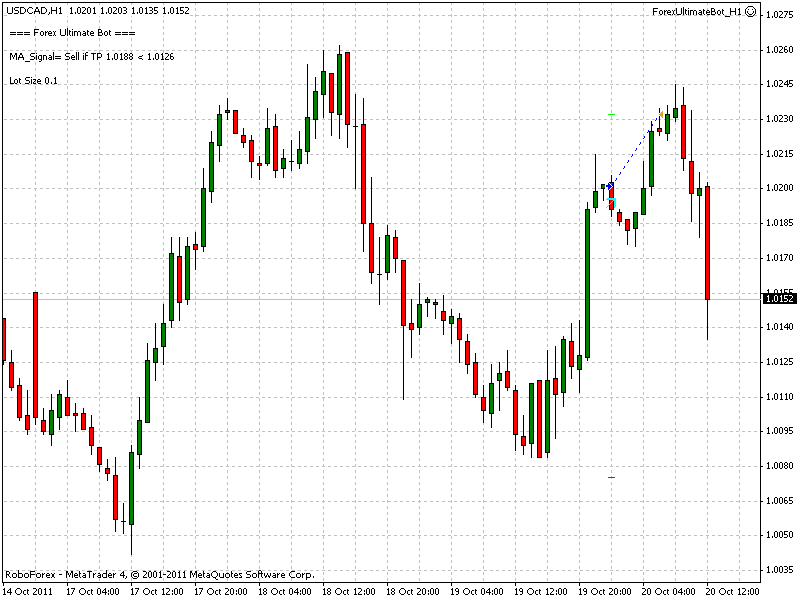Click the '17 Oct 12:00' time axis label
The image size is (800, 600).
(x=157, y=591)
